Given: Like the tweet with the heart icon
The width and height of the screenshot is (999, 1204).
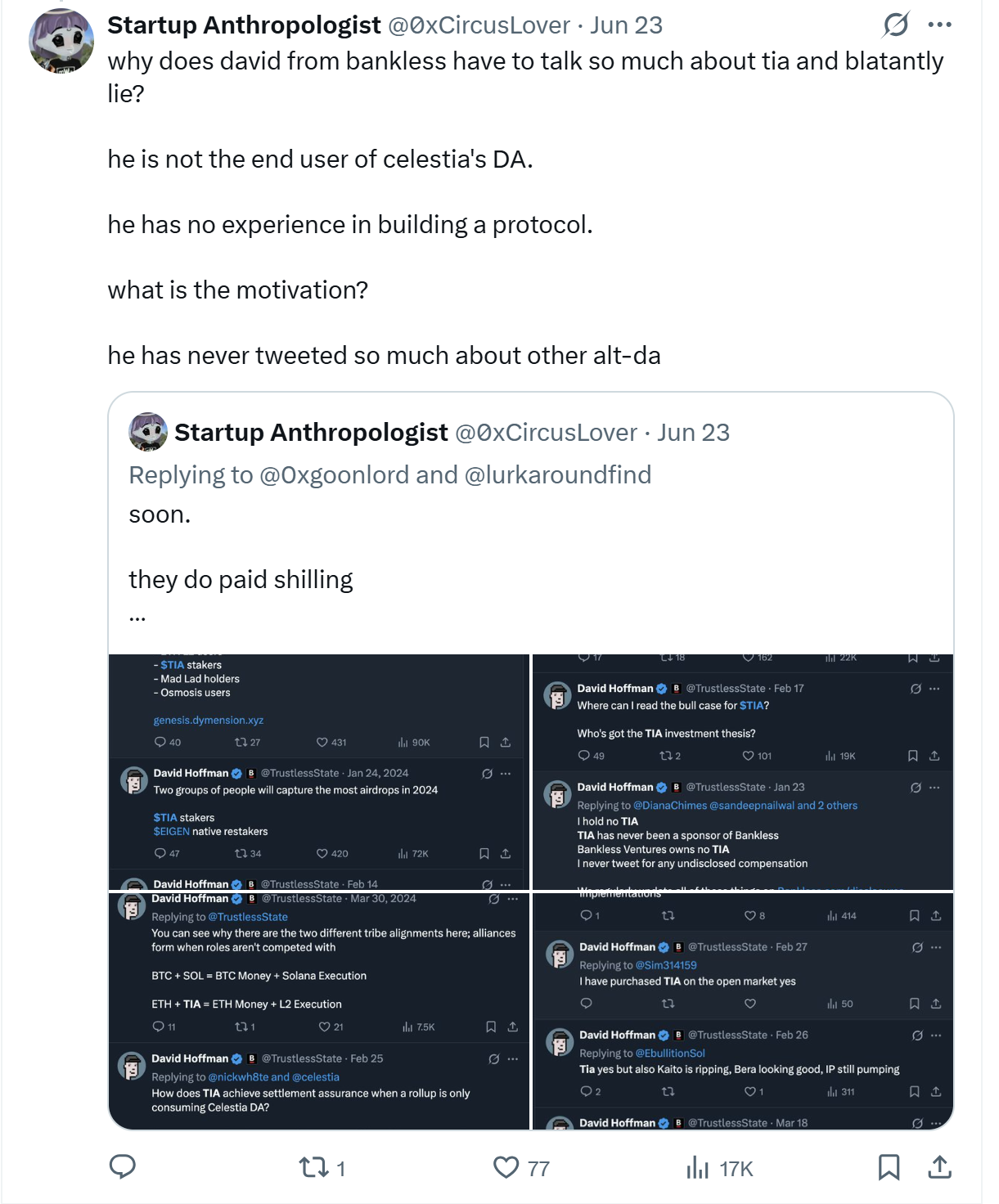Looking at the screenshot, I should (x=506, y=1167).
